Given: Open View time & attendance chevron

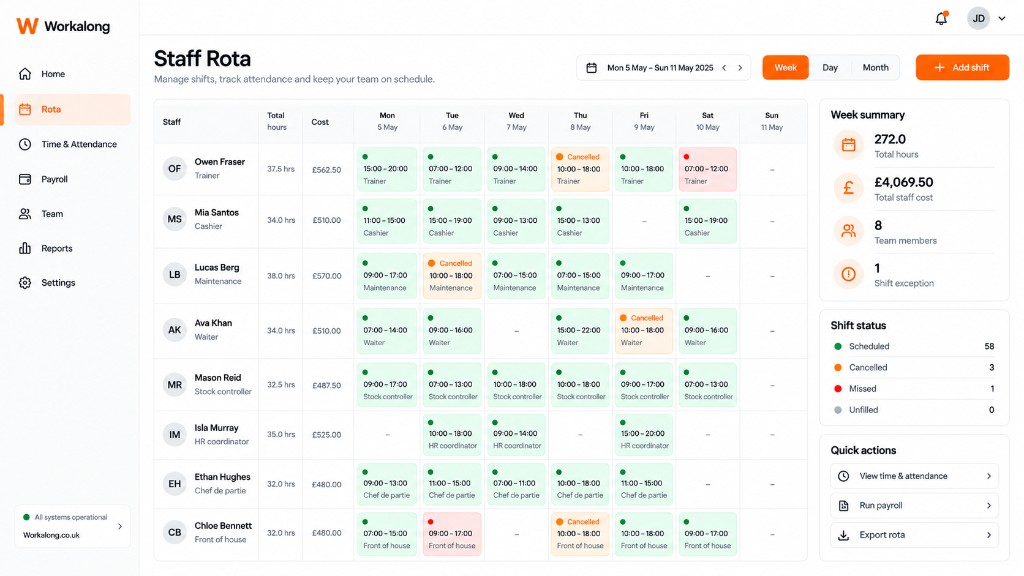Looking at the screenshot, I should (989, 476).
